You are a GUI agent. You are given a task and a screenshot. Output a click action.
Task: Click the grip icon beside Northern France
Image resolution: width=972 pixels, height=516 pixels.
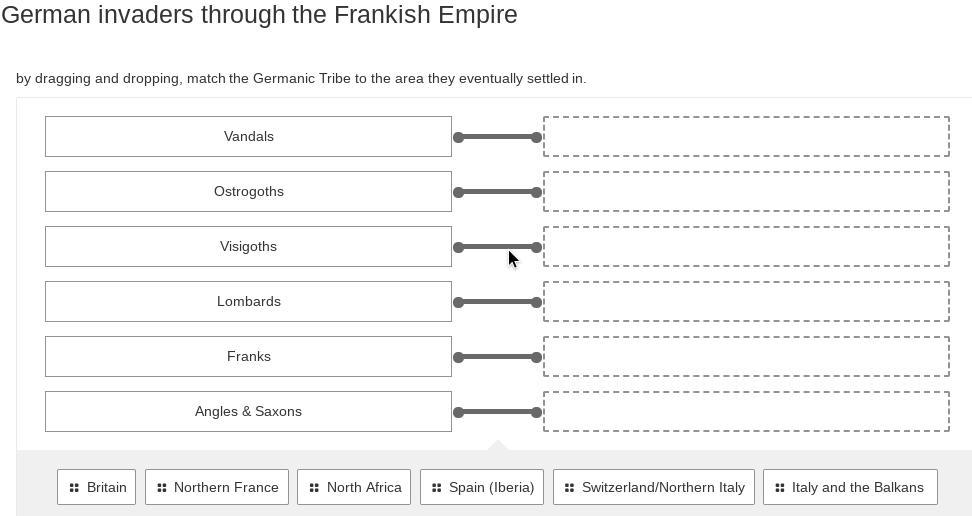162,488
